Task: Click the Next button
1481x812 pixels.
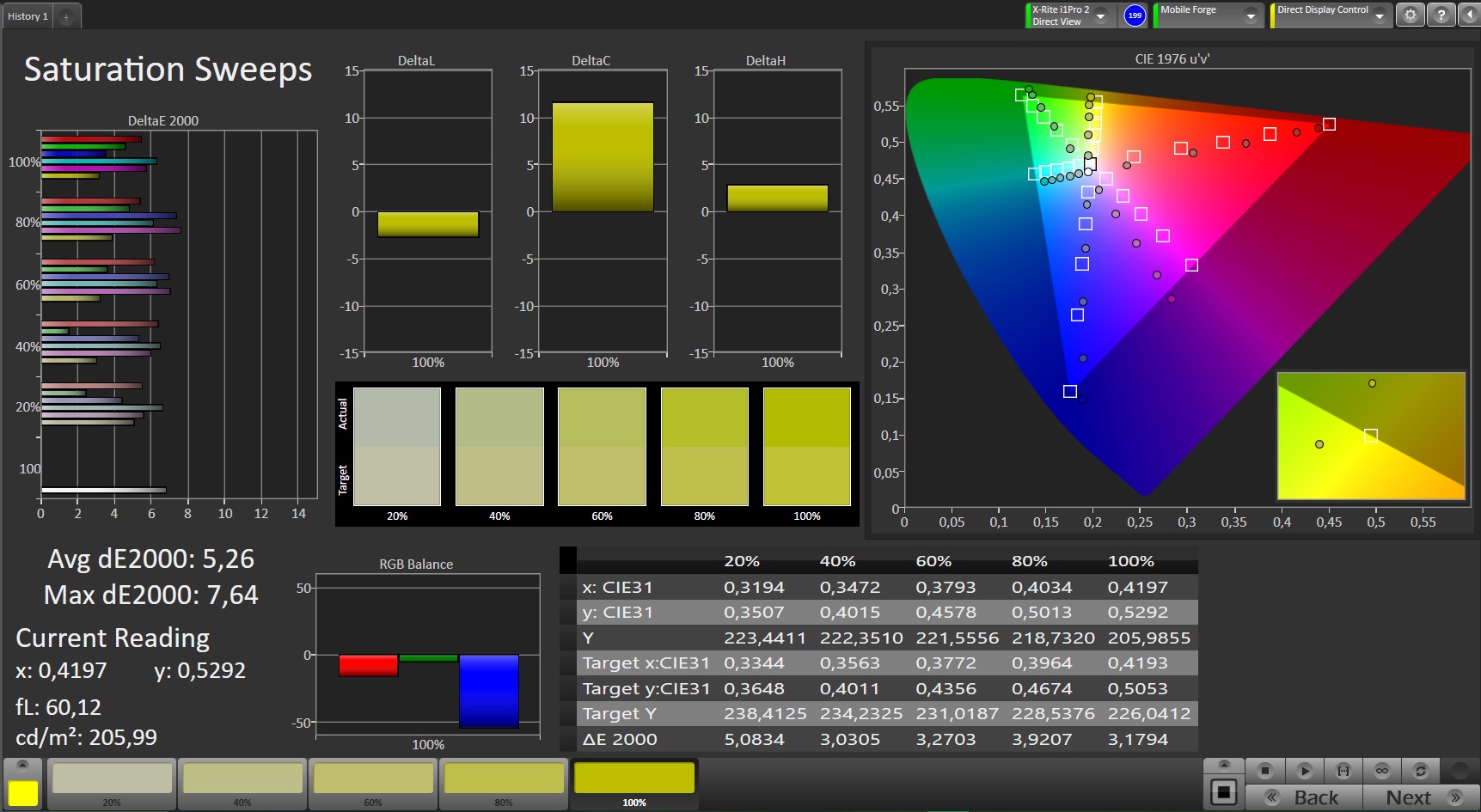Action: pyautogui.click(x=1421, y=797)
